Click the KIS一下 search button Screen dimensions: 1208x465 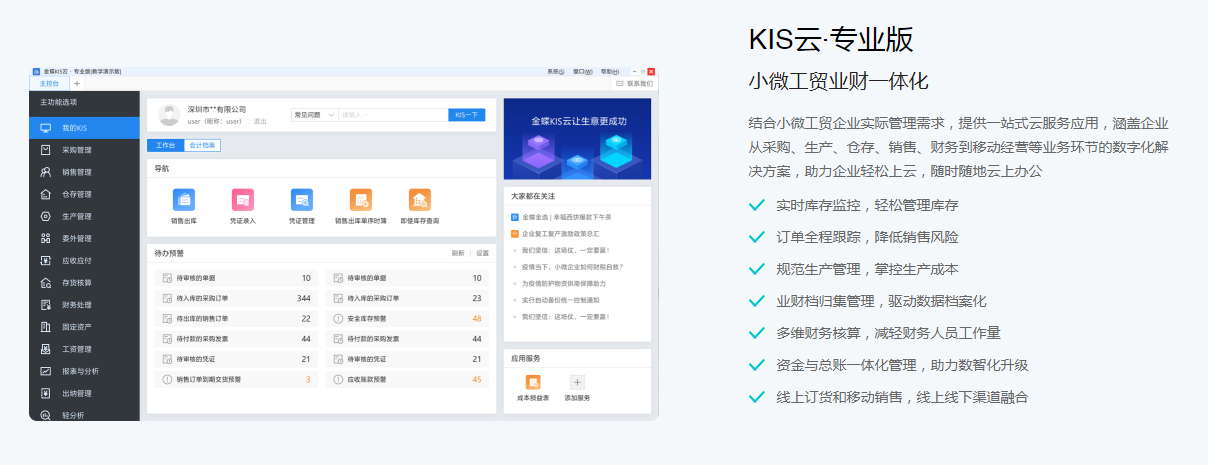click(467, 115)
